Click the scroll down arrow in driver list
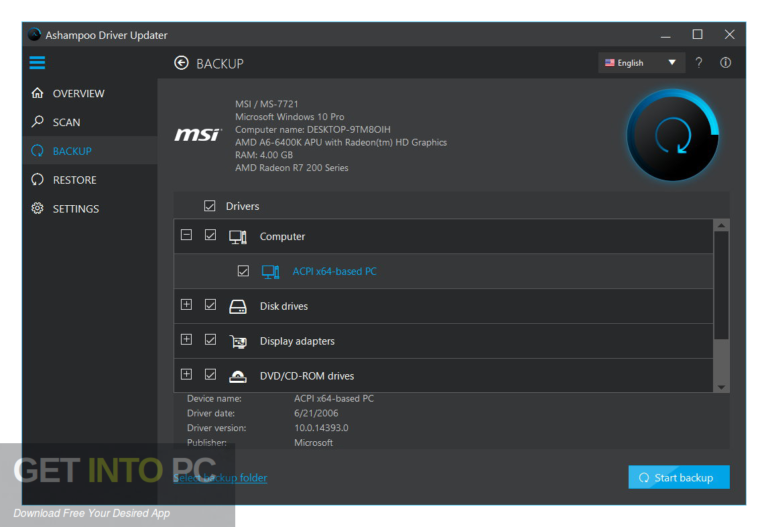 point(721,387)
